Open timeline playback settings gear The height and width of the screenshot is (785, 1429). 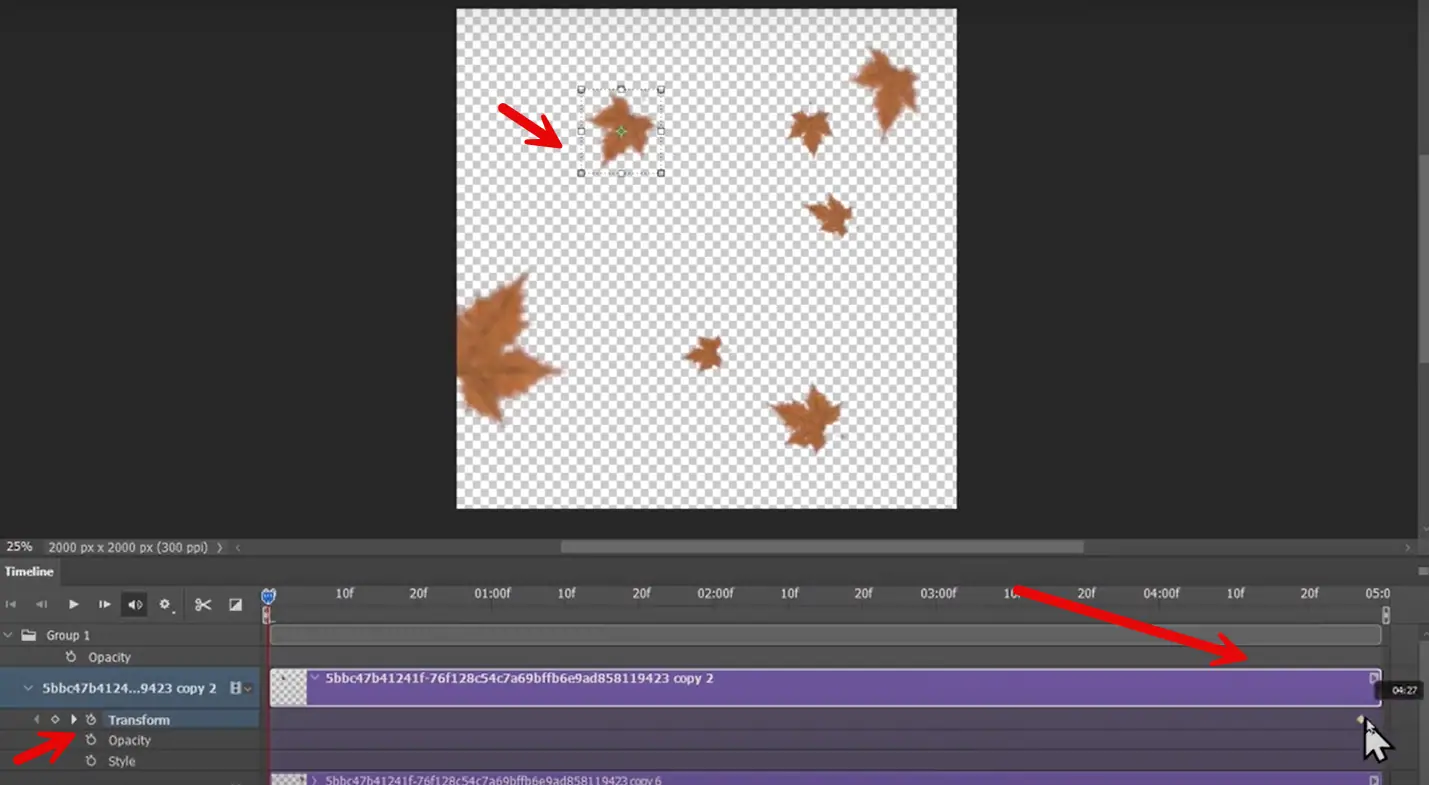pyautogui.click(x=166, y=605)
